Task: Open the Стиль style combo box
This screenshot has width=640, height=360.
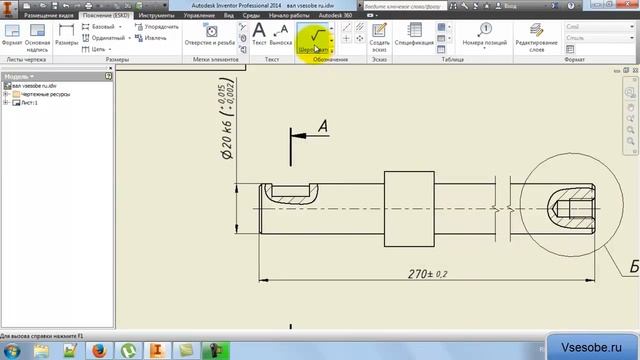Action: tap(599, 38)
